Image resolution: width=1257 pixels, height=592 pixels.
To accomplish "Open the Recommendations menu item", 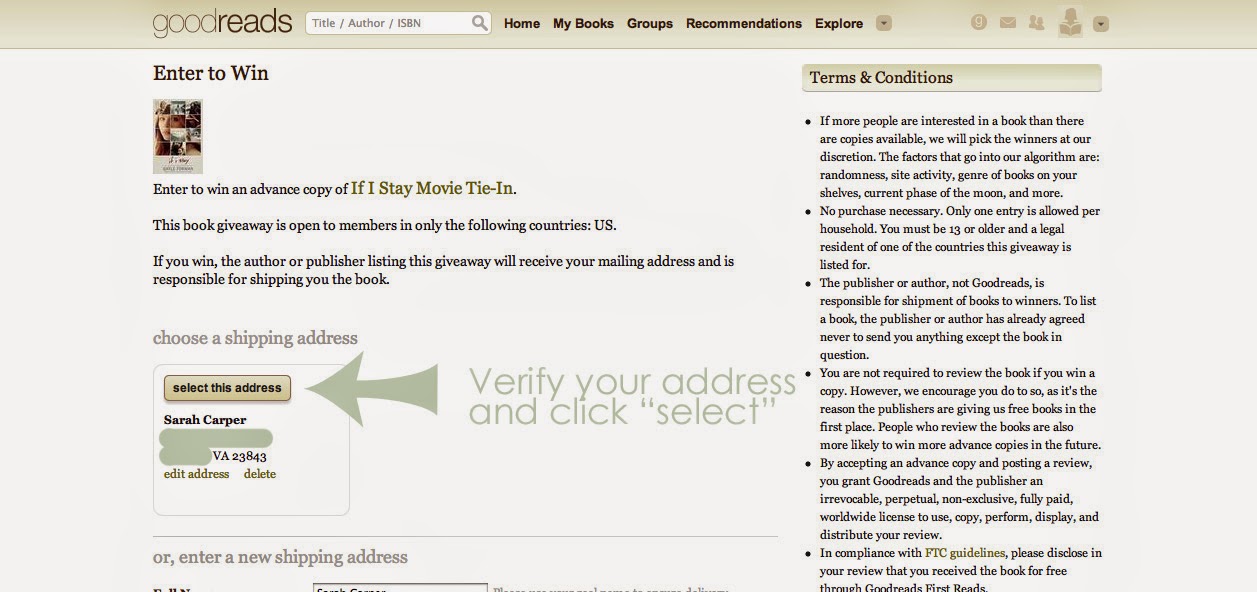I will (x=744, y=23).
